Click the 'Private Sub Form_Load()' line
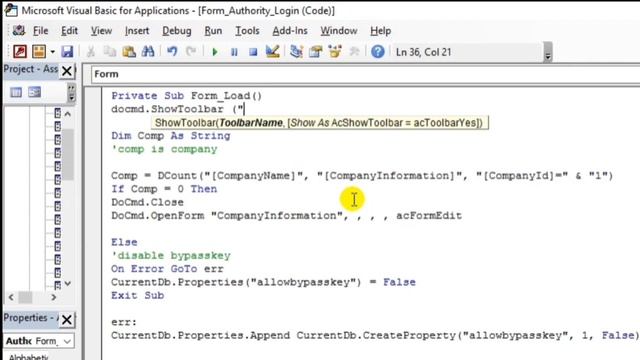Image resolution: width=640 pixels, height=360 pixels. 187,96
